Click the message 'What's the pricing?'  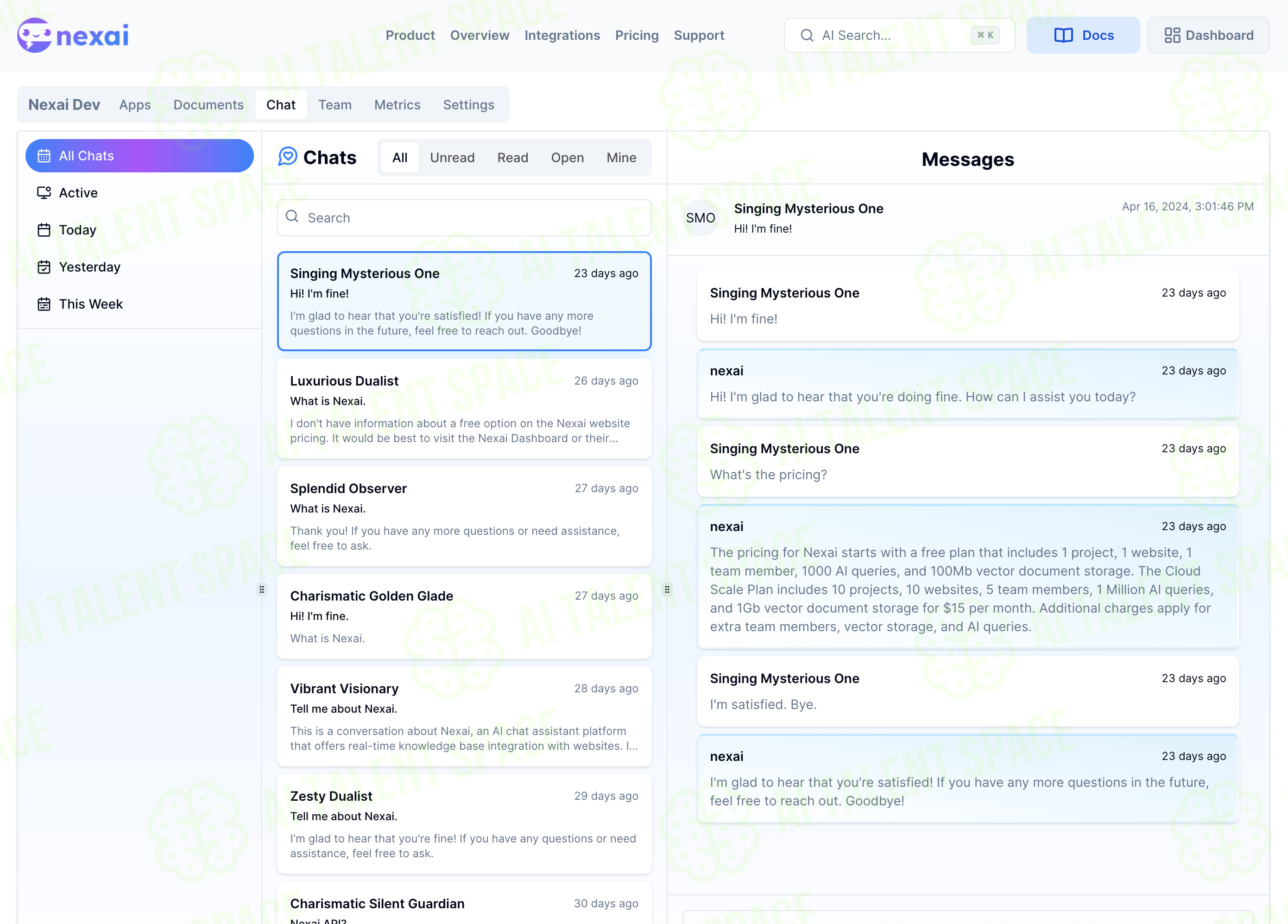click(968, 462)
